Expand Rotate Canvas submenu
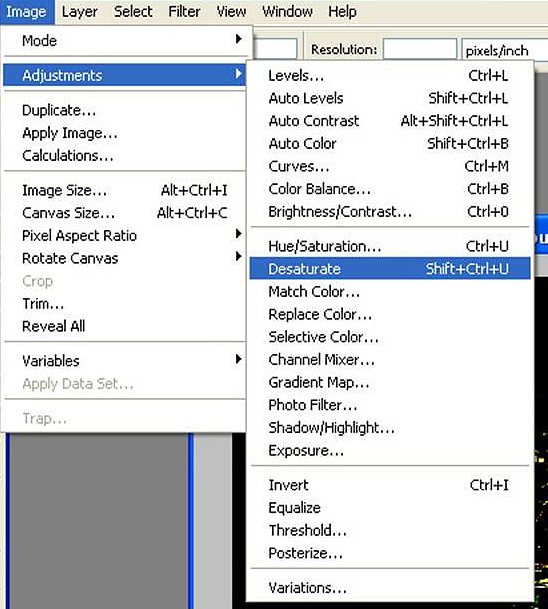Screen dimensions: 548x609 click(x=124, y=258)
